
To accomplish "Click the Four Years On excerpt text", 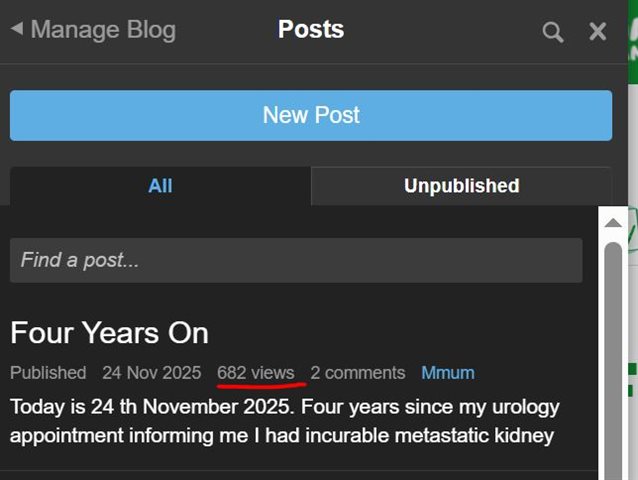I will (285, 422).
